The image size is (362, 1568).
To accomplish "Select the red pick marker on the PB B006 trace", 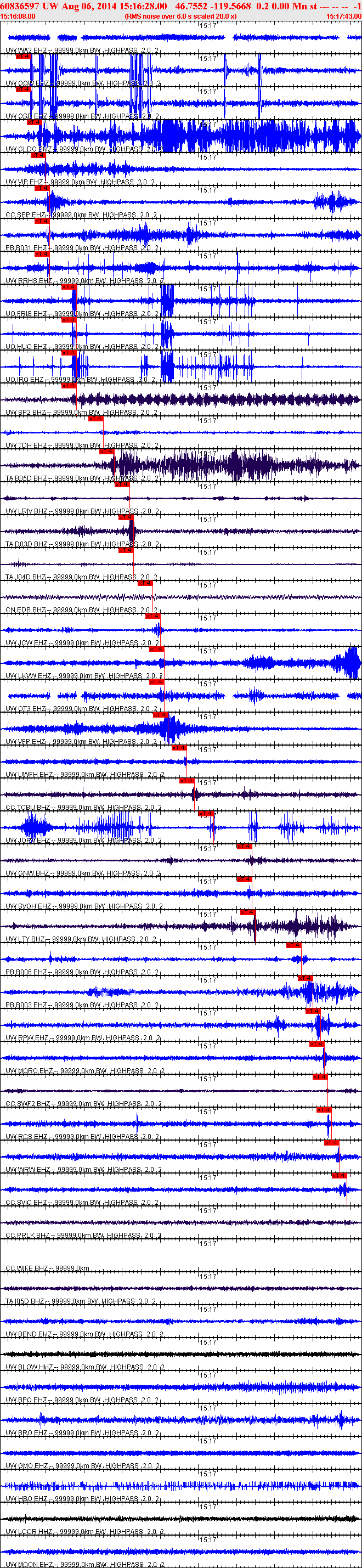I will 293,945.
